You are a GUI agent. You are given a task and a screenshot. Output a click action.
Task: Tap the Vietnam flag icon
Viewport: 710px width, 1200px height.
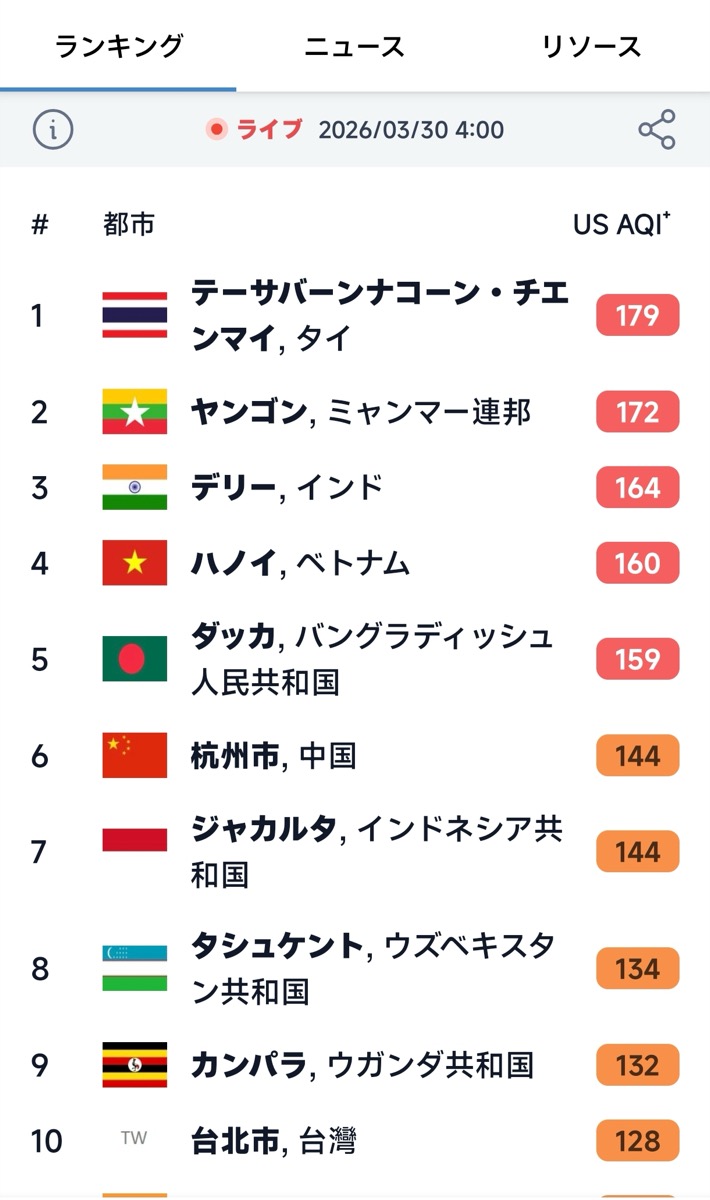pos(134,564)
